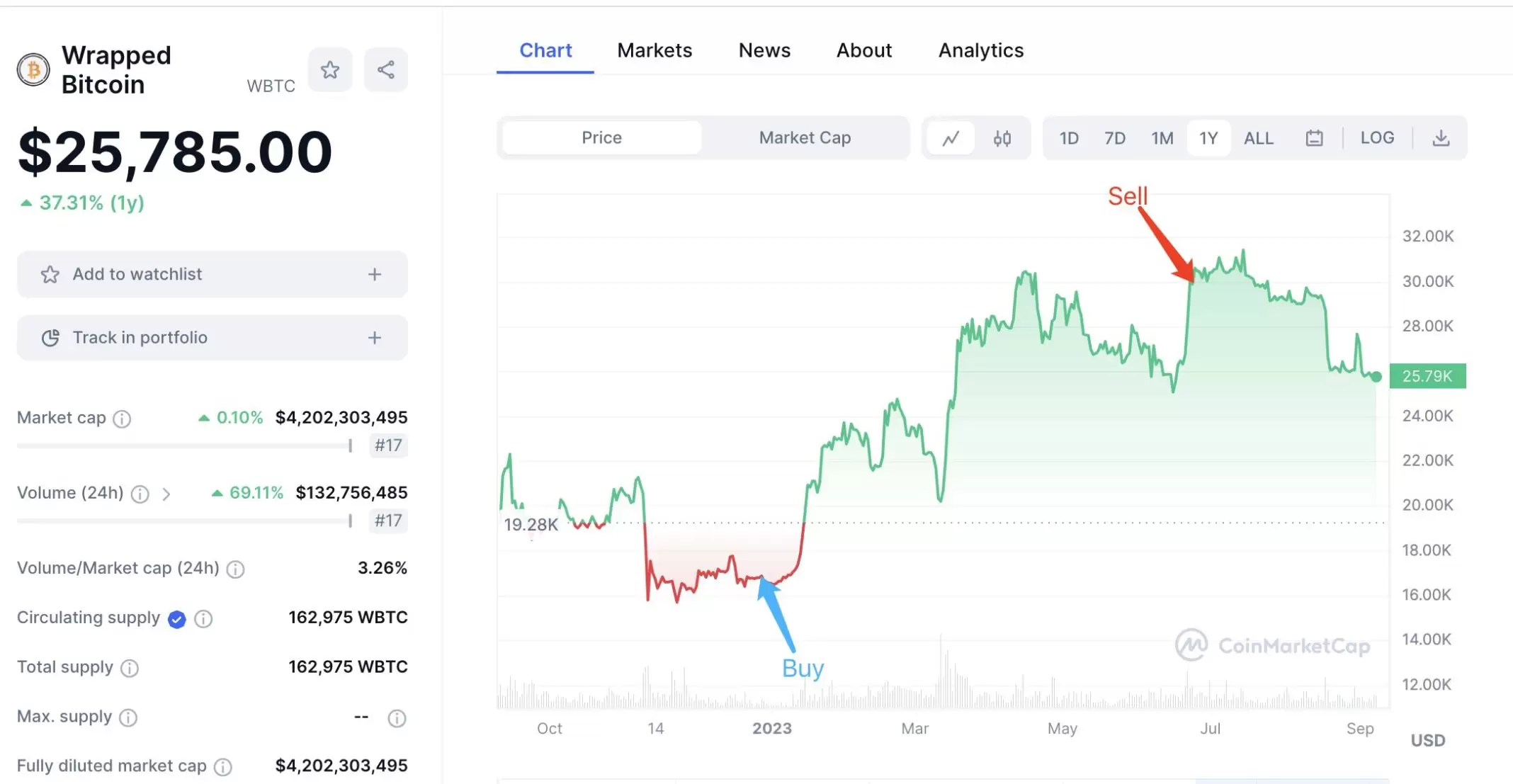Show Market cap info tooltip
The image size is (1513, 784).
pyautogui.click(x=123, y=419)
